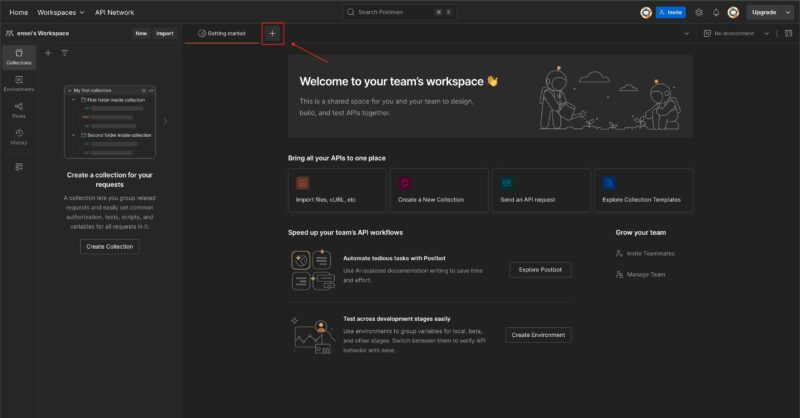Image resolution: width=800 pixels, height=418 pixels.
Task: Click the Send an API request icon
Action: point(507,183)
